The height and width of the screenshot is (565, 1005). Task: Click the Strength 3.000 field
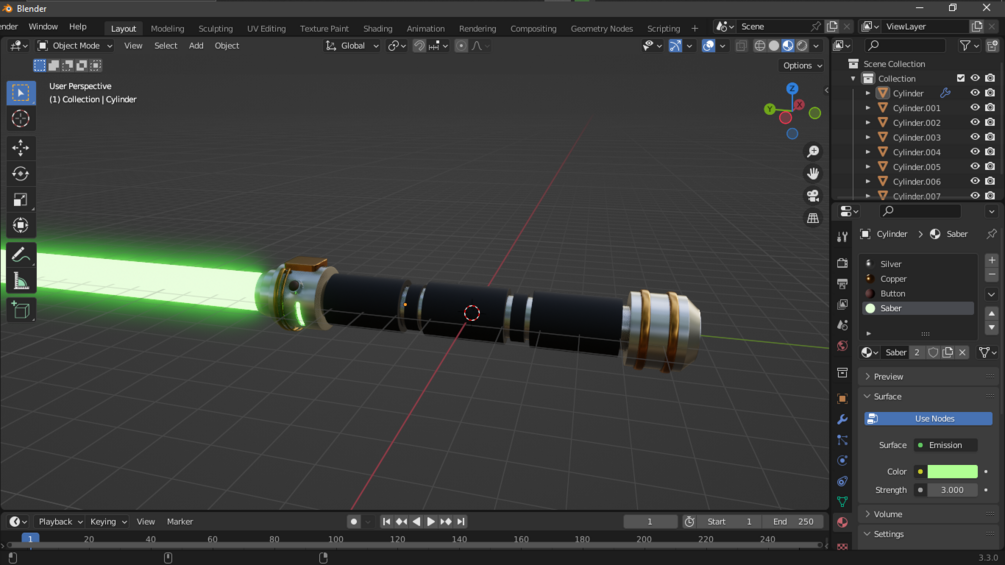952,490
